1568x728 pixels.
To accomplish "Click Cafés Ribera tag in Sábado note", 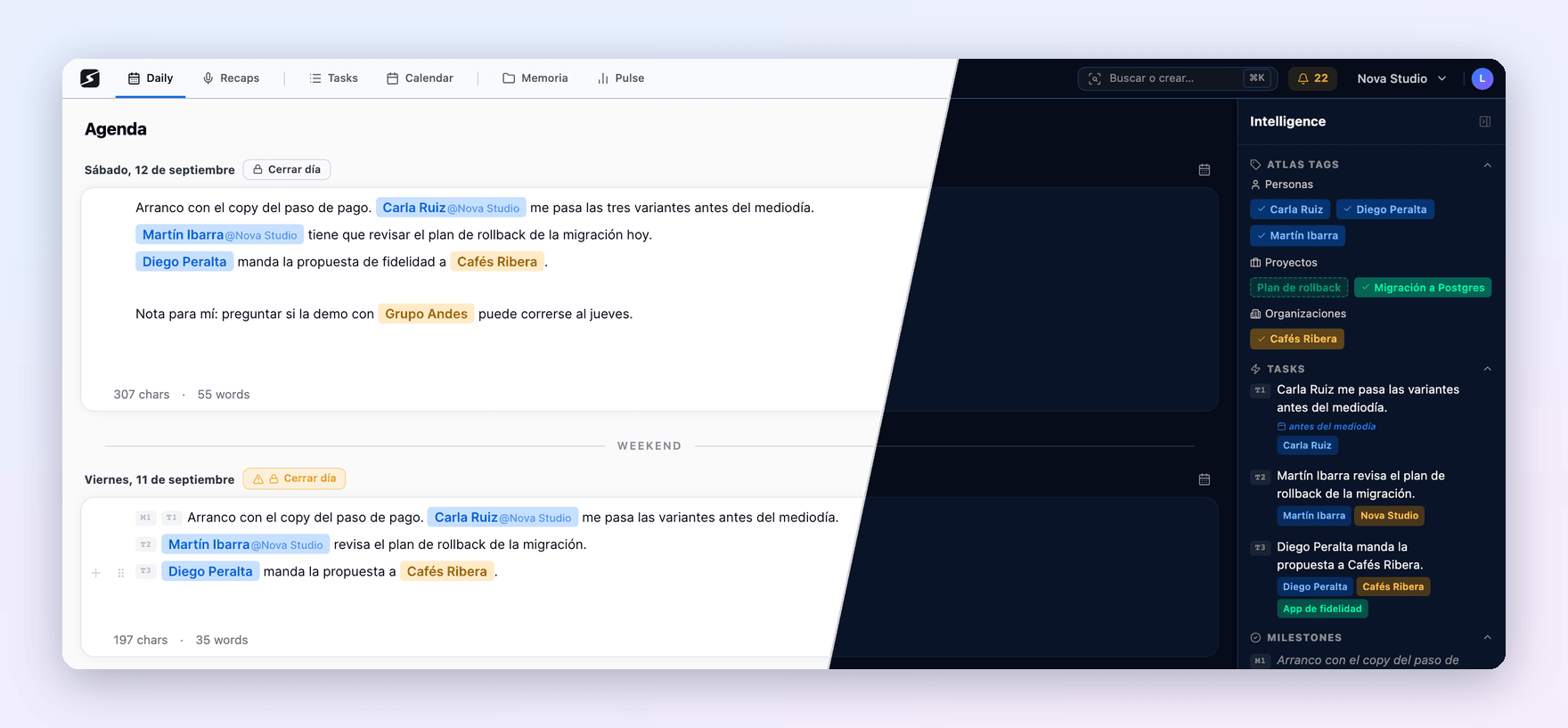I will pyautogui.click(x=497, y=261).
